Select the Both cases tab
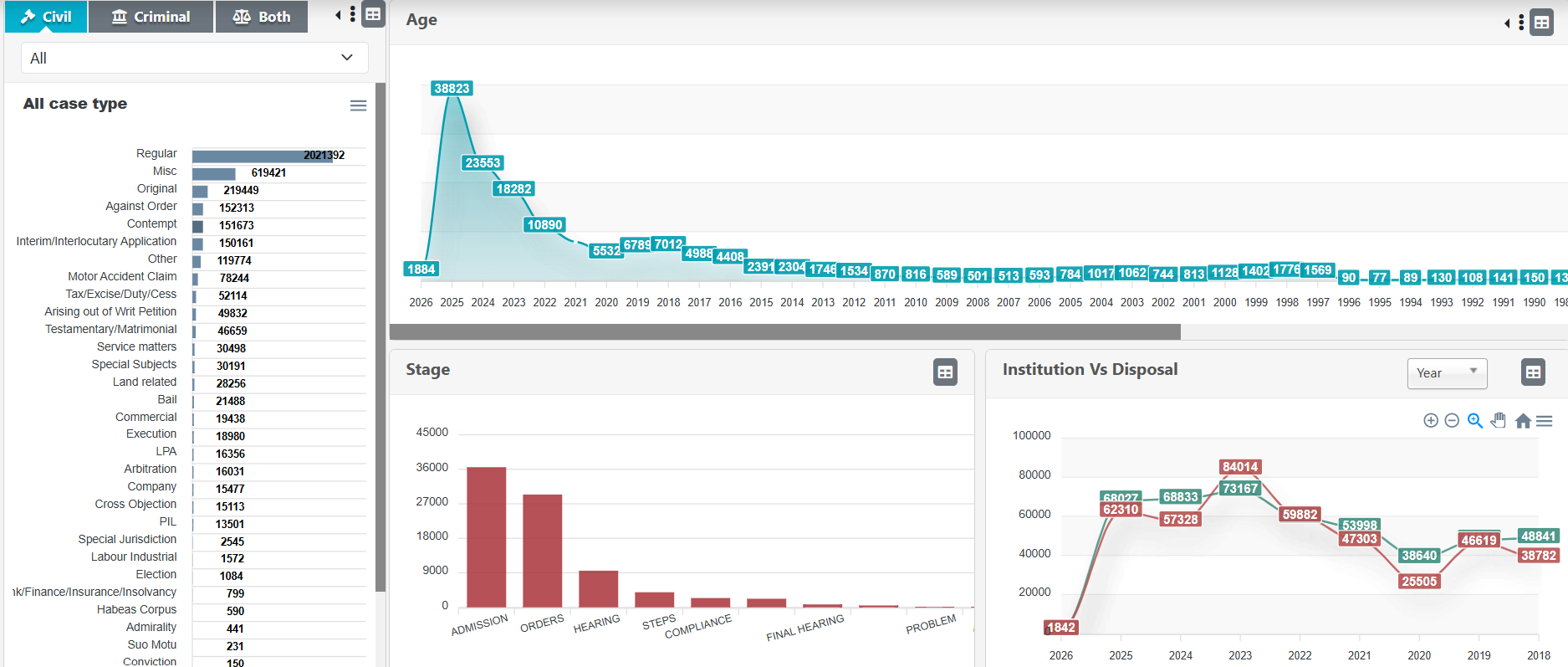The height and width of the screenshot is (667, 1568). tap(262, 17)
